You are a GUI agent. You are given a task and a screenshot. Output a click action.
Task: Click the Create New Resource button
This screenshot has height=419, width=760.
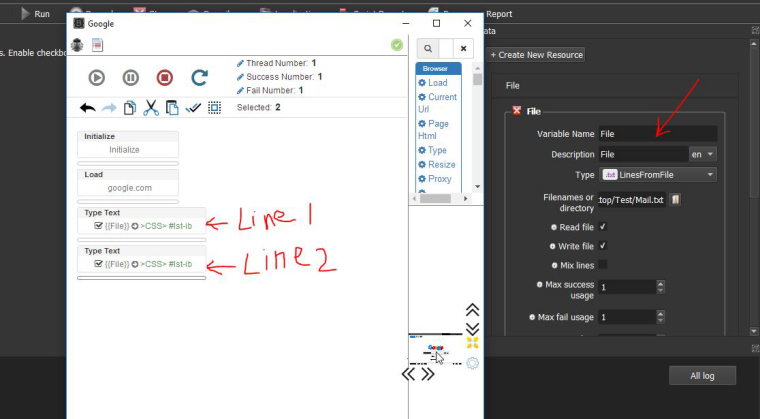coord(536,54)
